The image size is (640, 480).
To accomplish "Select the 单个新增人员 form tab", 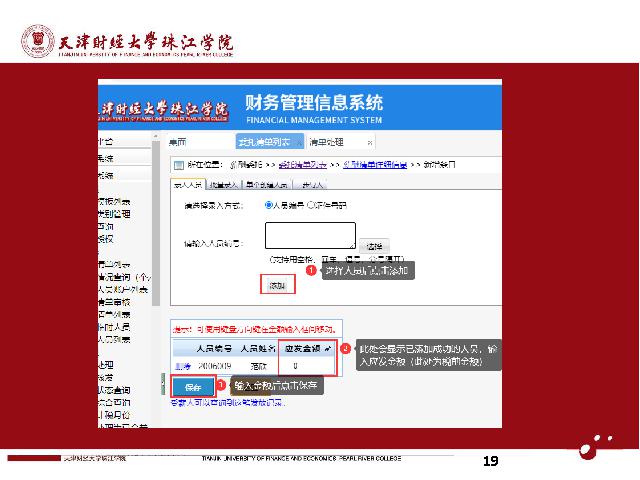I will [267, 185].
